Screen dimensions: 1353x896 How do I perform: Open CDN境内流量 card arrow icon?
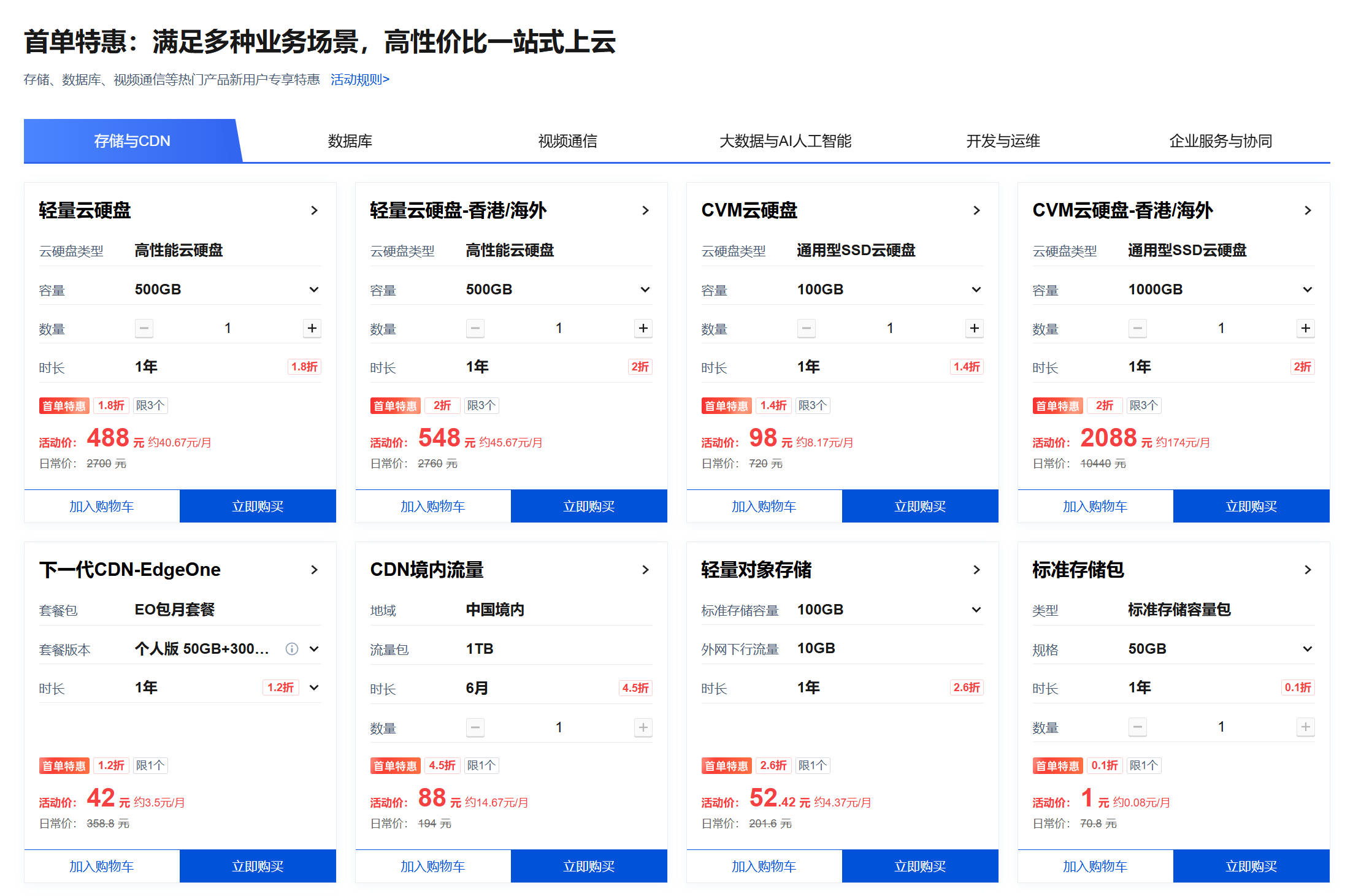pos(645,570)
